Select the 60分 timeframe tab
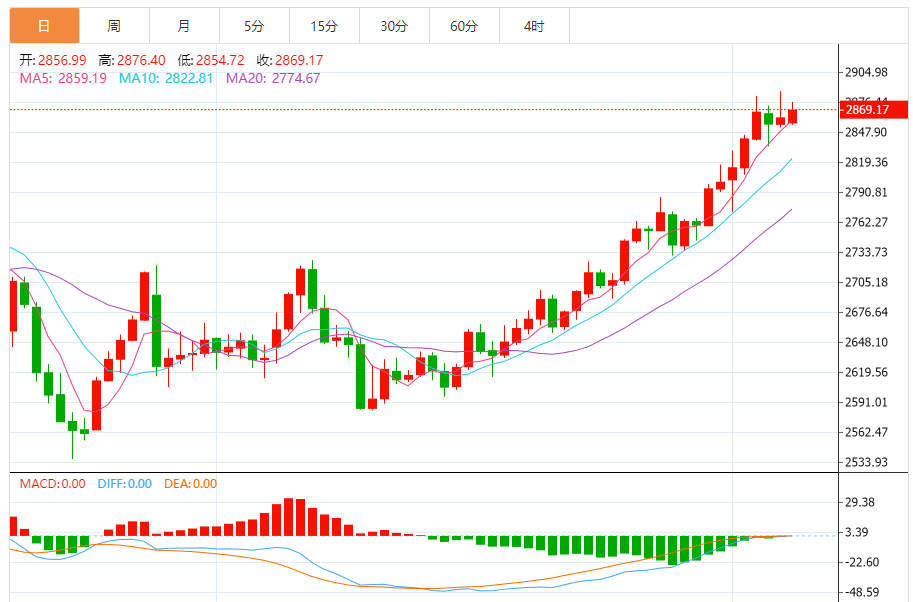 tap(464, 26)
